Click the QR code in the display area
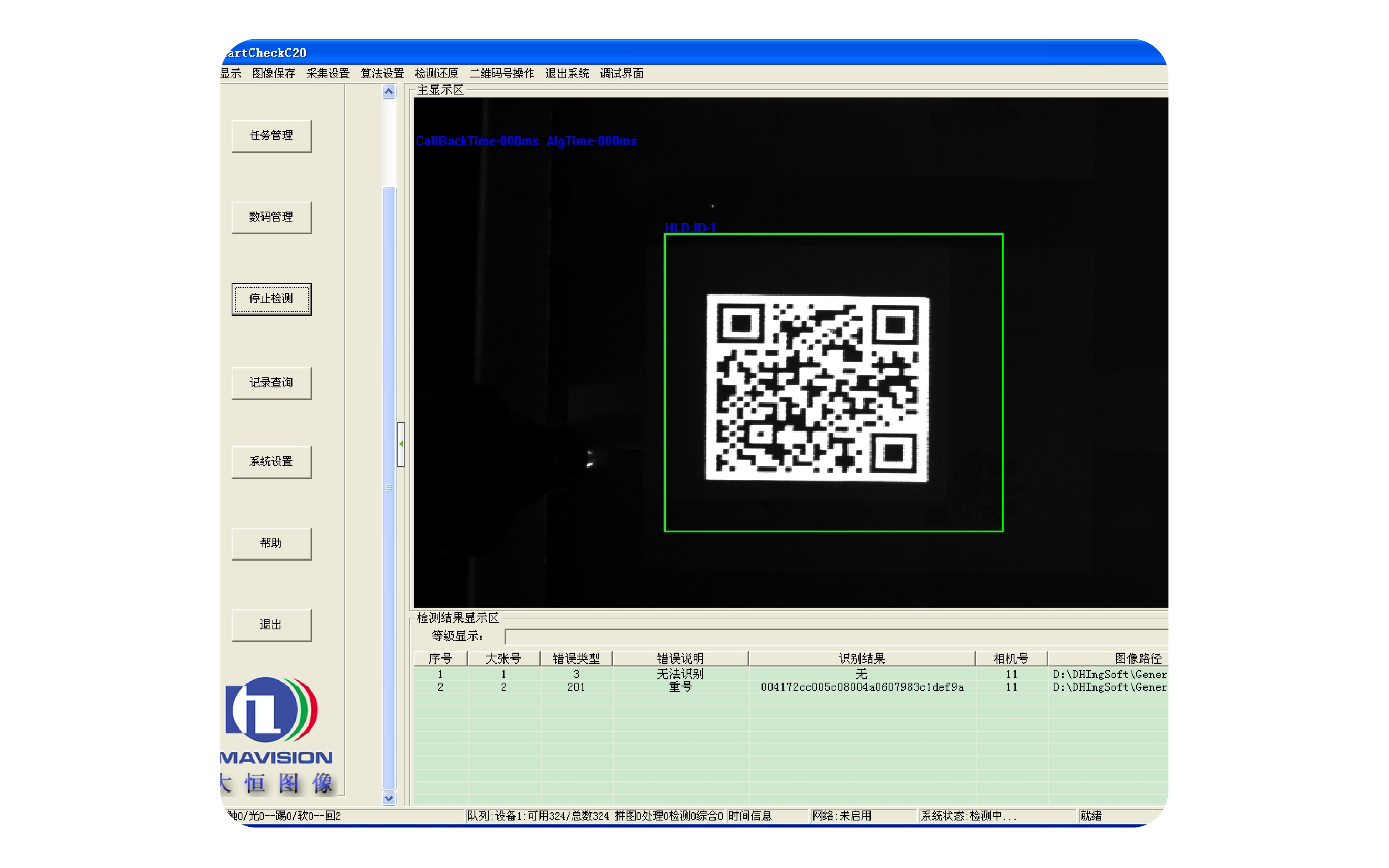The width and height of the screenshot is (1389, 868). point(817,388)
